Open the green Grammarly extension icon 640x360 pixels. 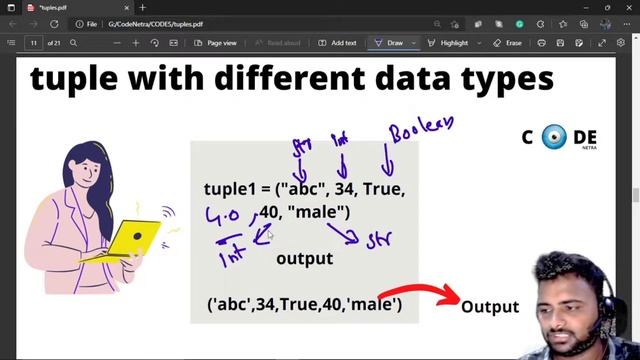pos(520,24)
